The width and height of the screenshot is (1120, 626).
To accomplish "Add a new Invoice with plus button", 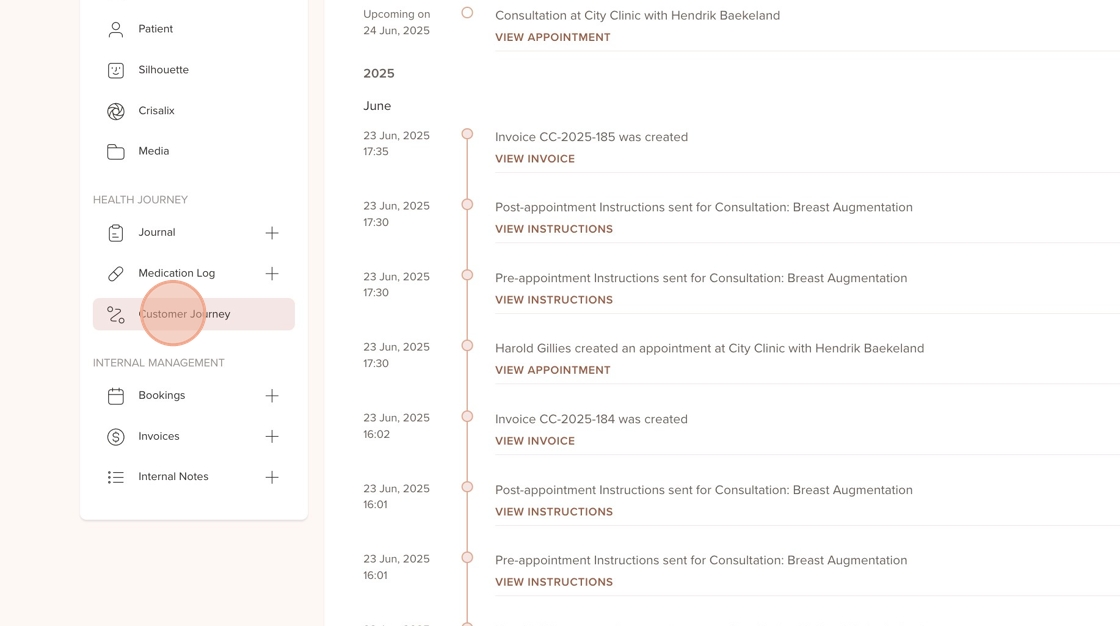I will point(272,437).
